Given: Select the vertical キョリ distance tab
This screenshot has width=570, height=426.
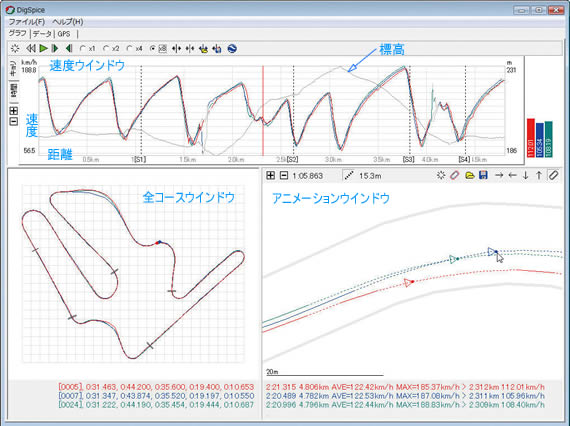Looking at the screenshot, I should [13, 67].
